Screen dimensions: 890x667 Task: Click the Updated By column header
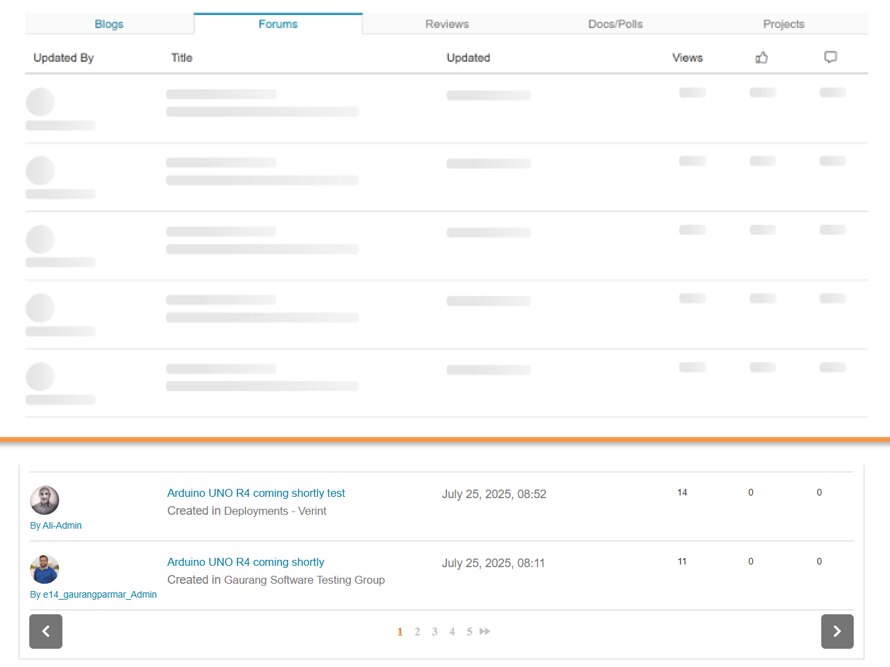pos(64,57)
